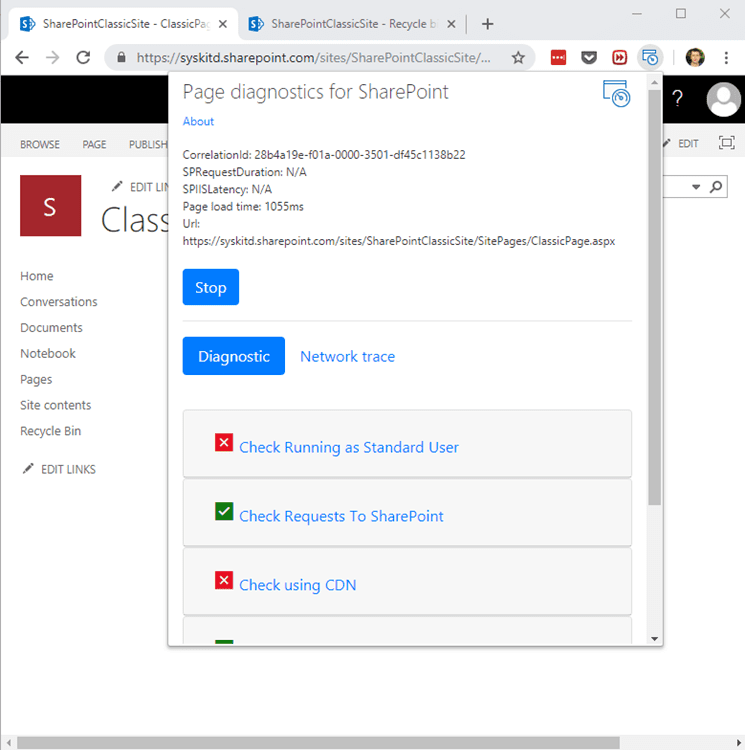
Task: Click popup scrollbar down arrow
Action: click(x=655, y=639)
